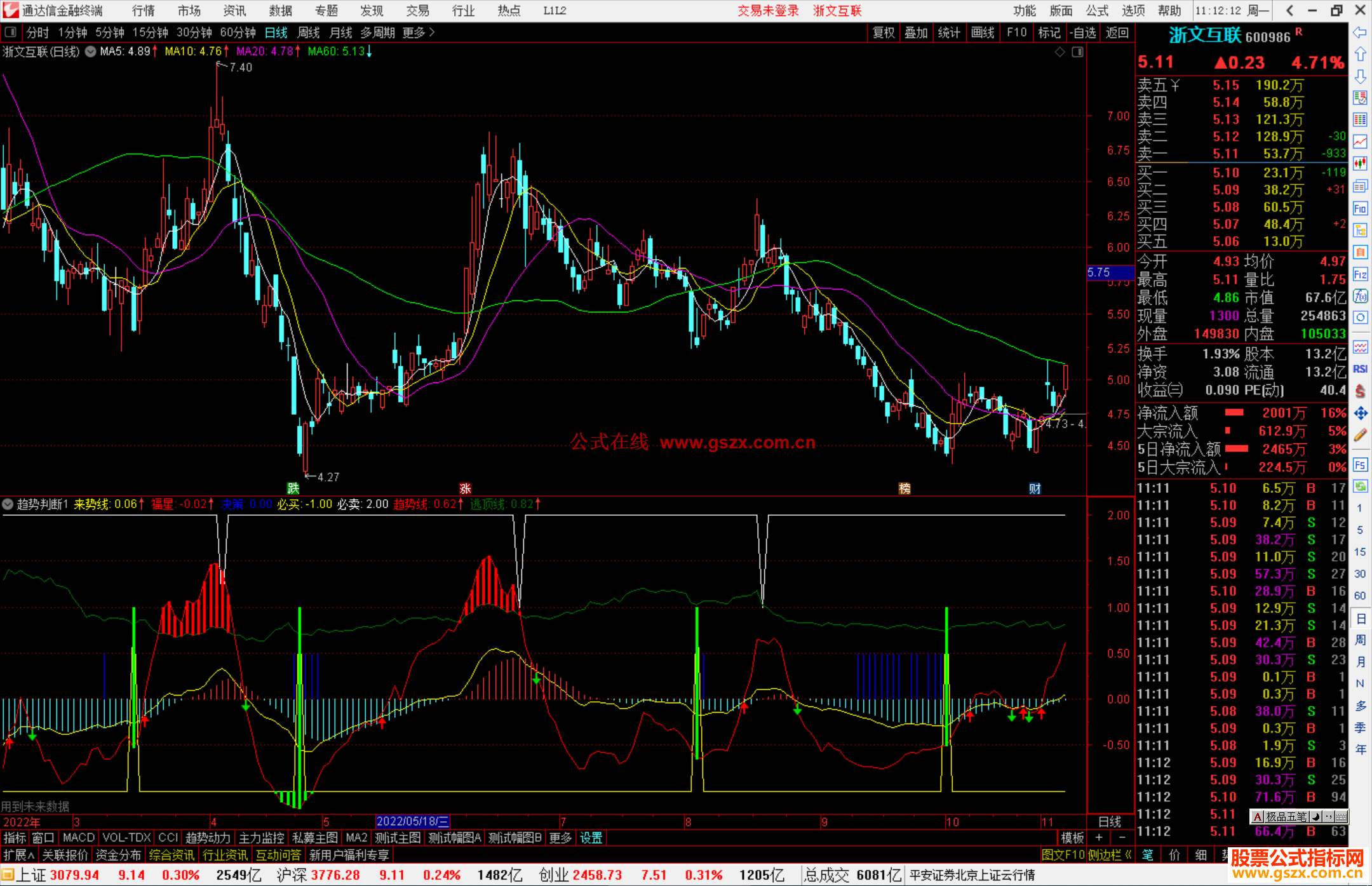Open dropdown circle beside 浙文互联(日线) title

click(91, 52)
